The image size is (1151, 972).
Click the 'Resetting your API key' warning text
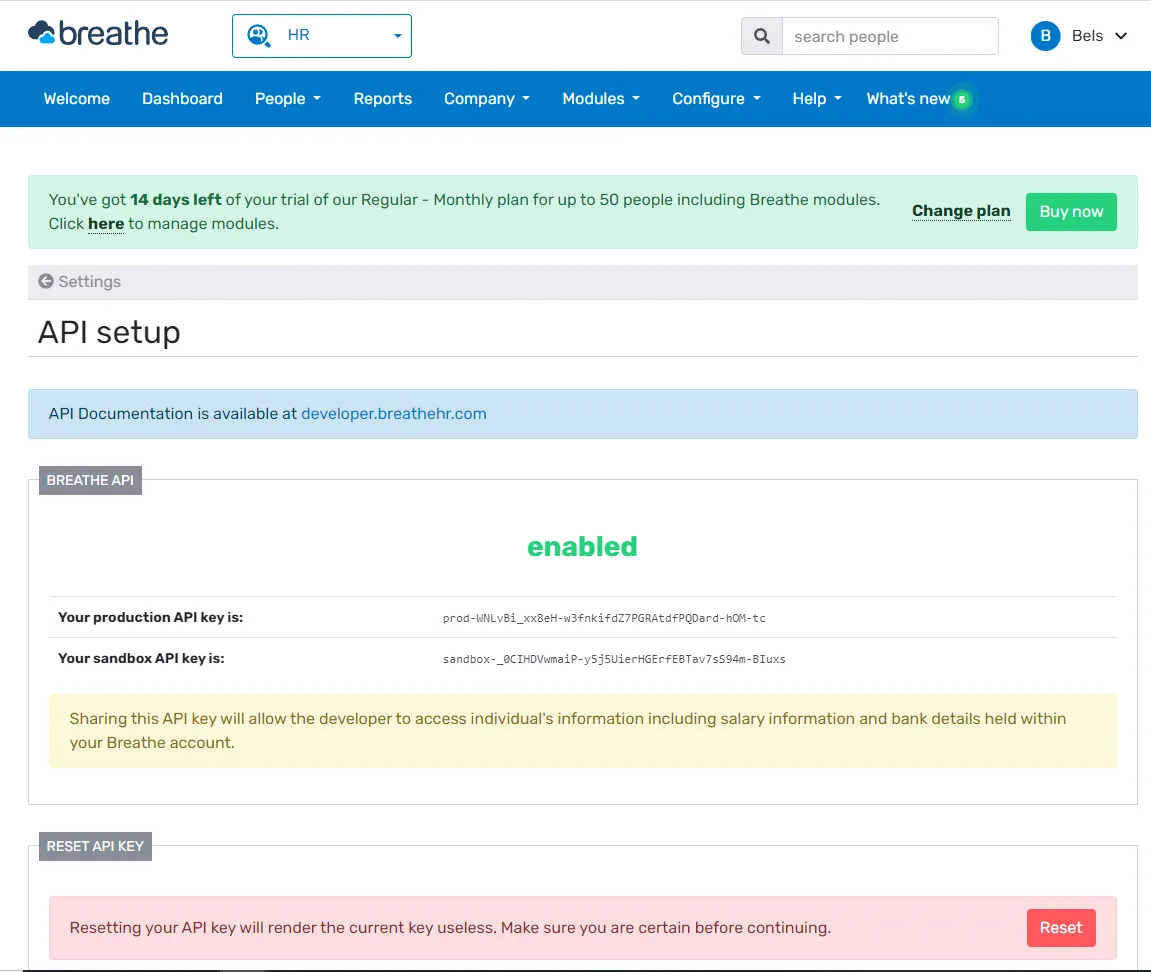tap(450, 928)
